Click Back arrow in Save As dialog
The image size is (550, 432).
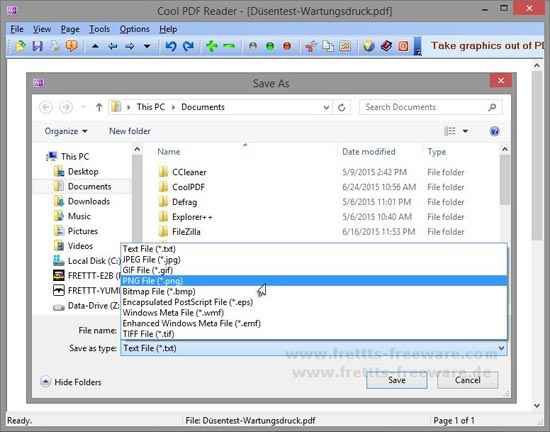pyautogui.click(x=46, y=107)
